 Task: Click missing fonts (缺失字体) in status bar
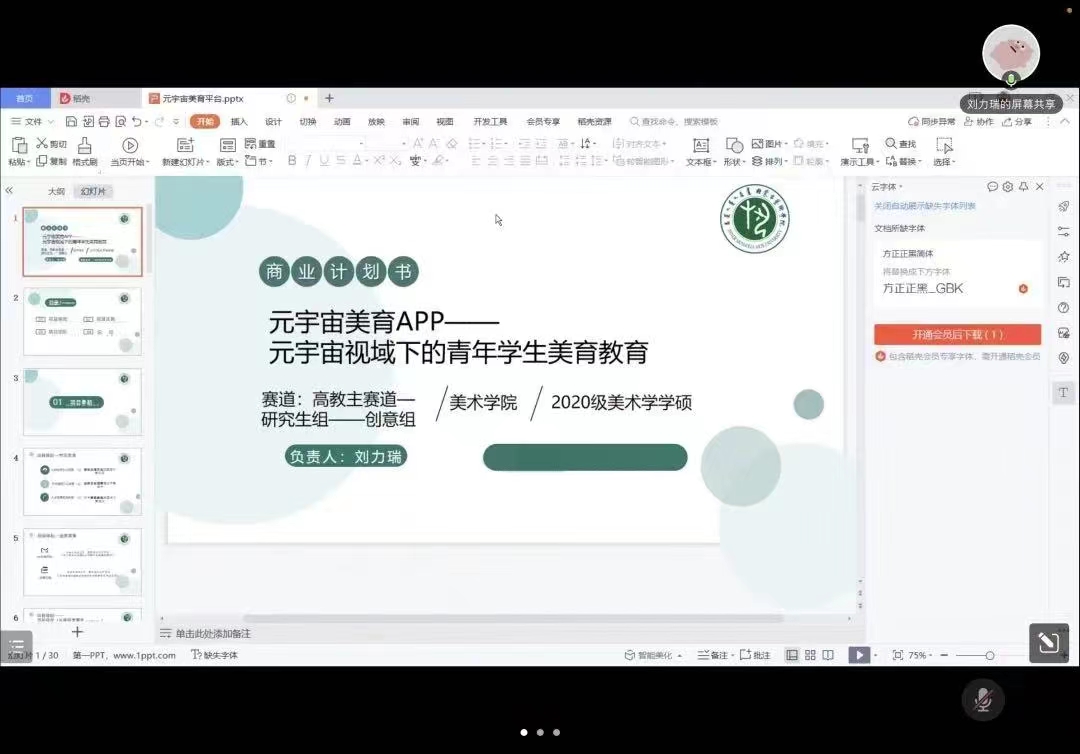click(215, 655)
